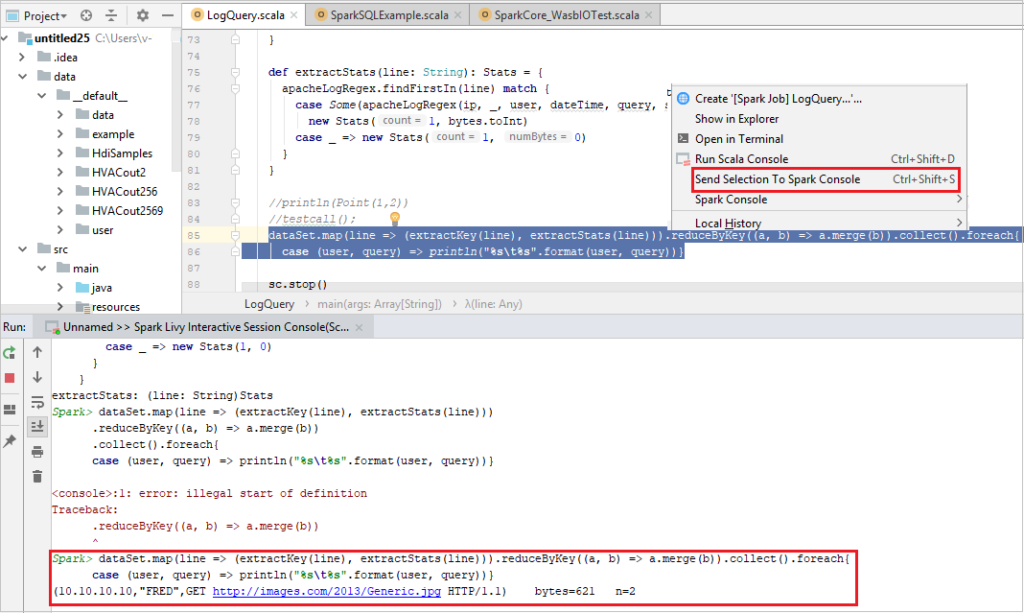Stop the running Spark console
The width and height of the screenshot is (1024, 613).
[11, 378]
